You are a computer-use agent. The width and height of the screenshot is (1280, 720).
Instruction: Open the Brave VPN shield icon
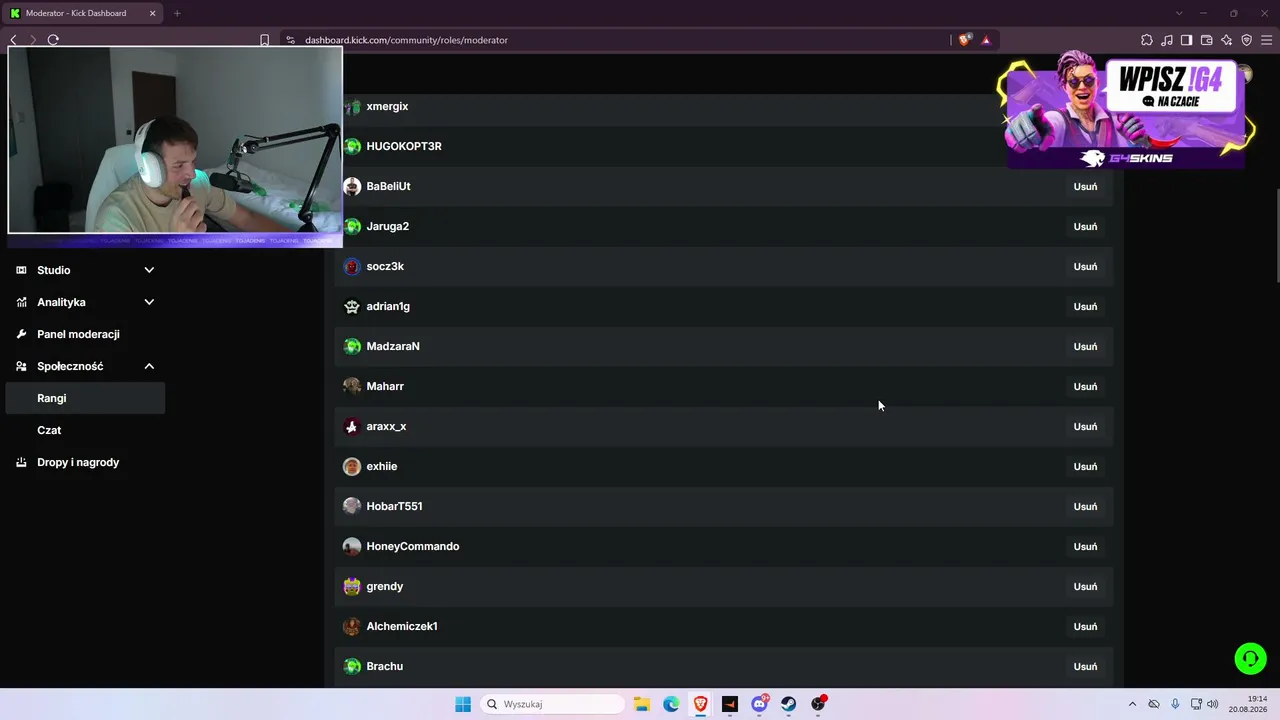click(x=1247, y=40)
